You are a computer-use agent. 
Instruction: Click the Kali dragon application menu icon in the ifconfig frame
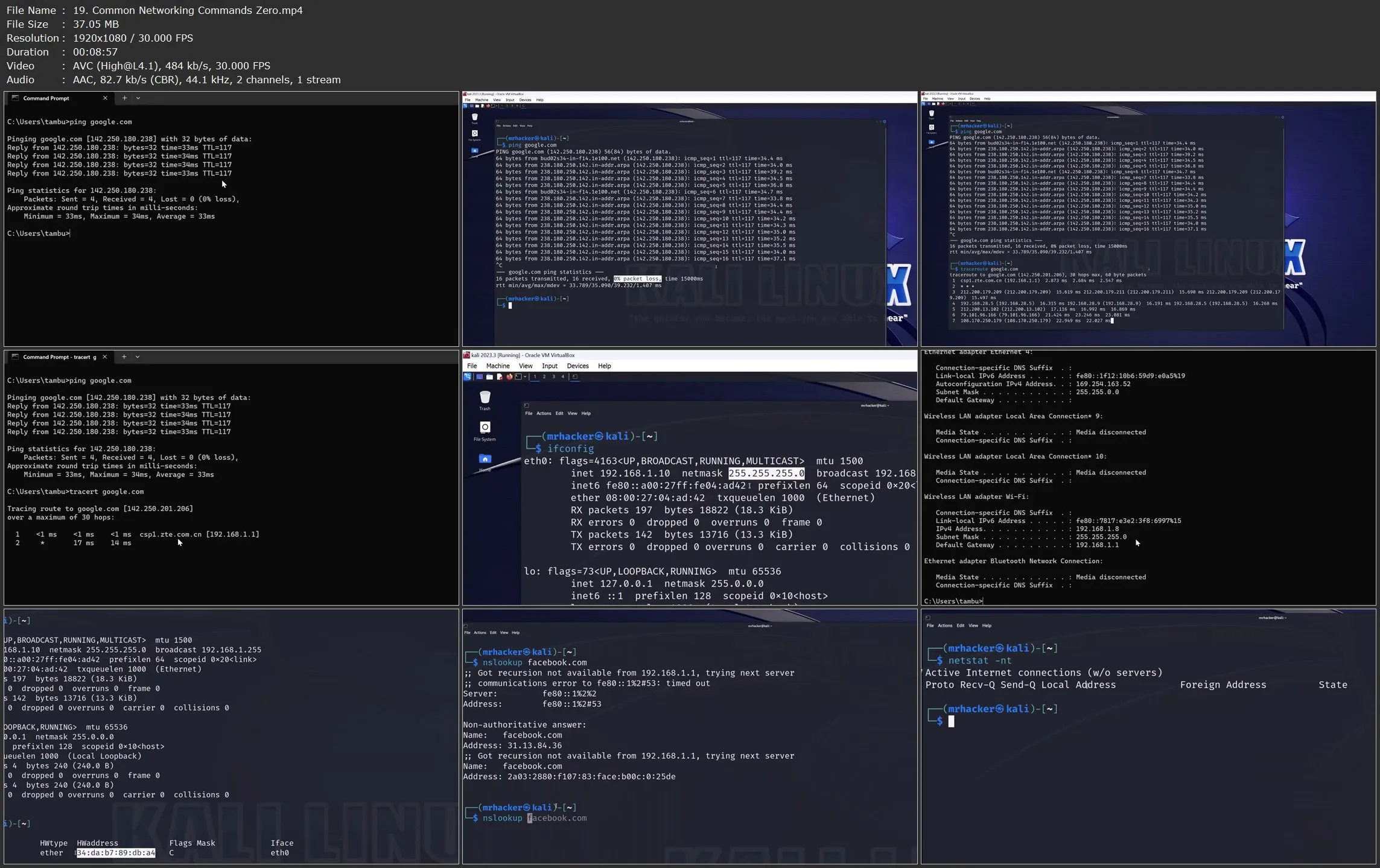(x=467, y=376)
